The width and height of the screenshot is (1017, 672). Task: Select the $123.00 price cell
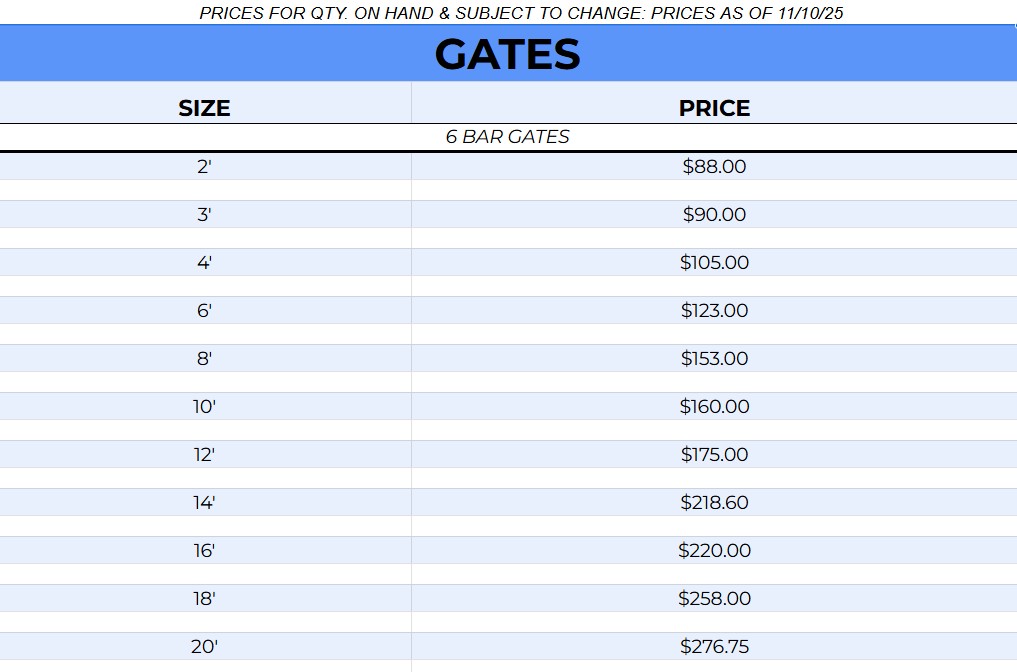click(x=714, y=311)
